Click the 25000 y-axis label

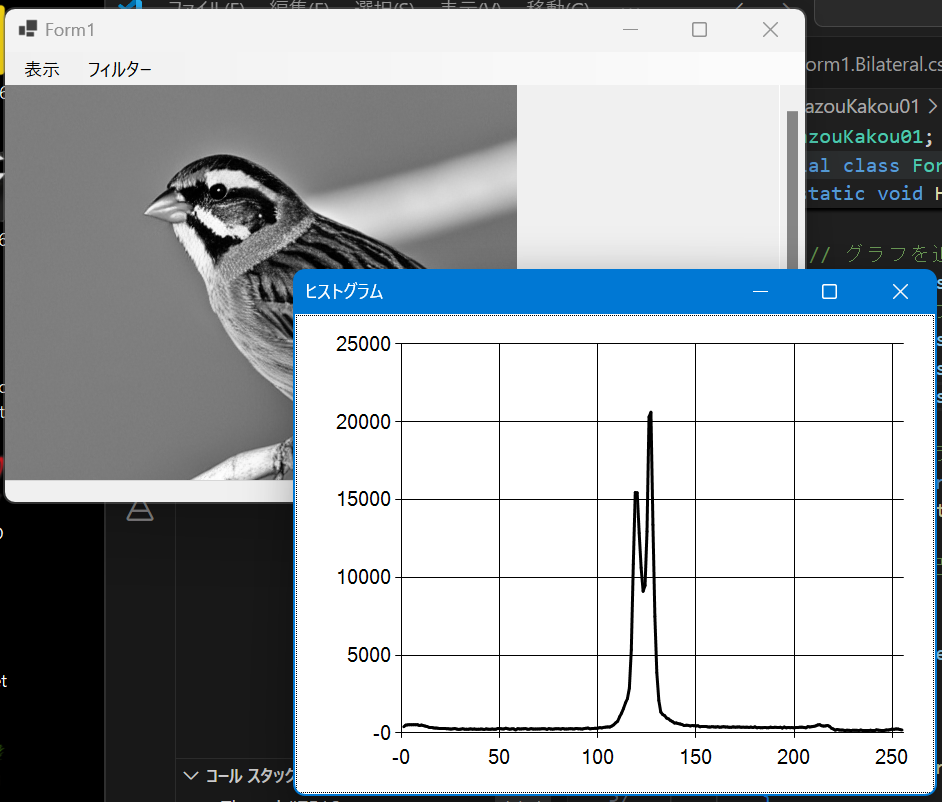tap(363, 344)
